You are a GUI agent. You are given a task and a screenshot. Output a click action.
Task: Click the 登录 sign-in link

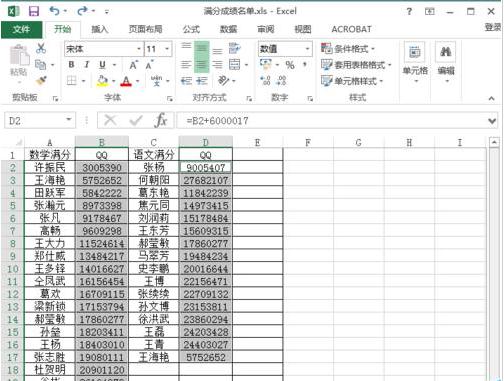pyautogui.click(x=493, y=27)
